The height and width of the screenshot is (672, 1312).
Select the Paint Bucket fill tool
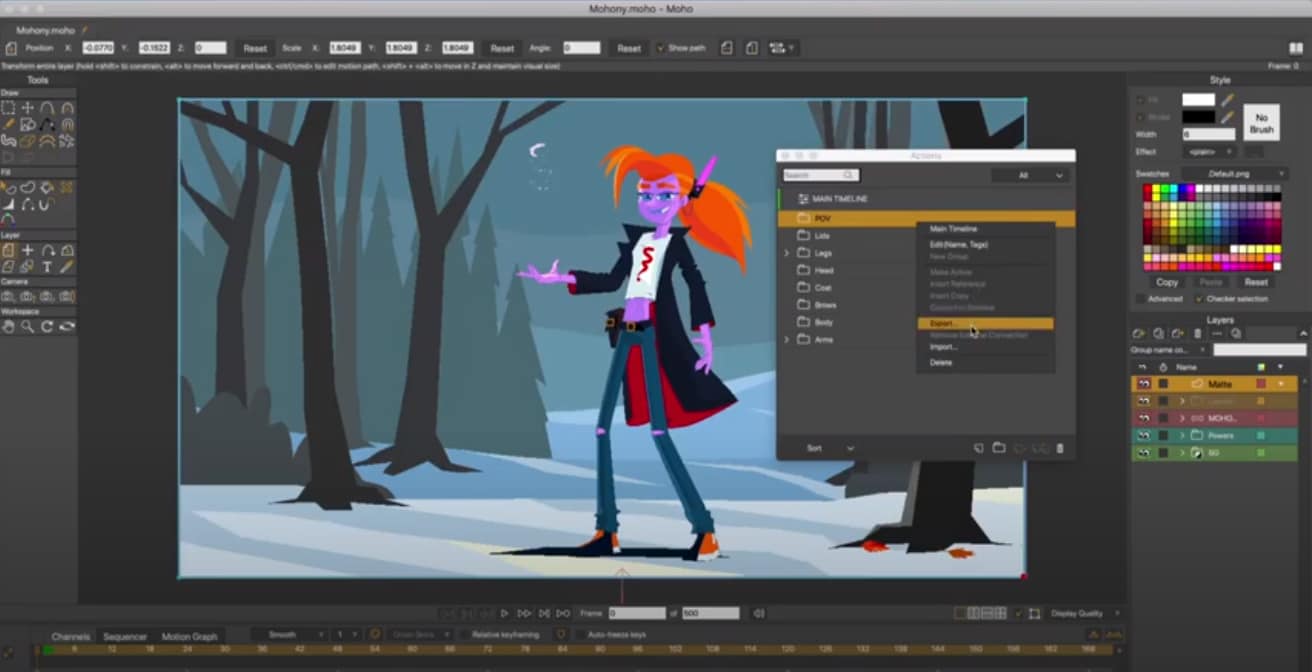[47, 187]
